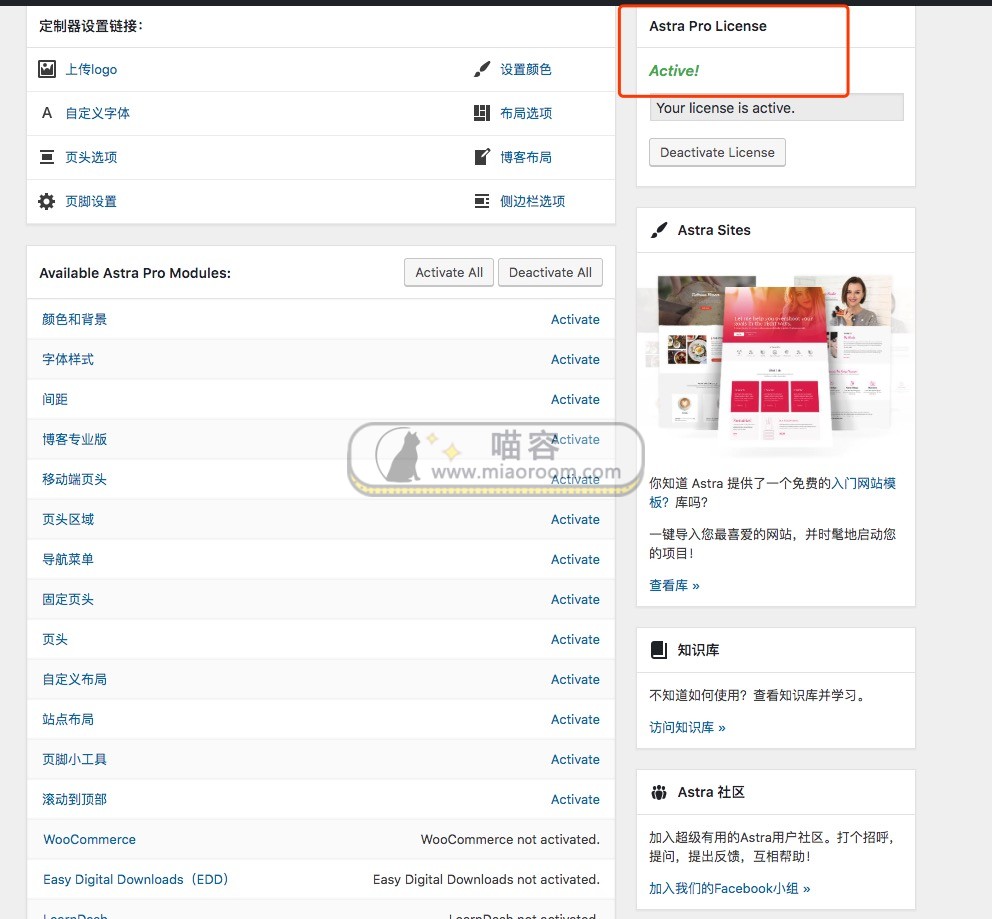Activate the 自定义布局 module

tap(575, 679)
